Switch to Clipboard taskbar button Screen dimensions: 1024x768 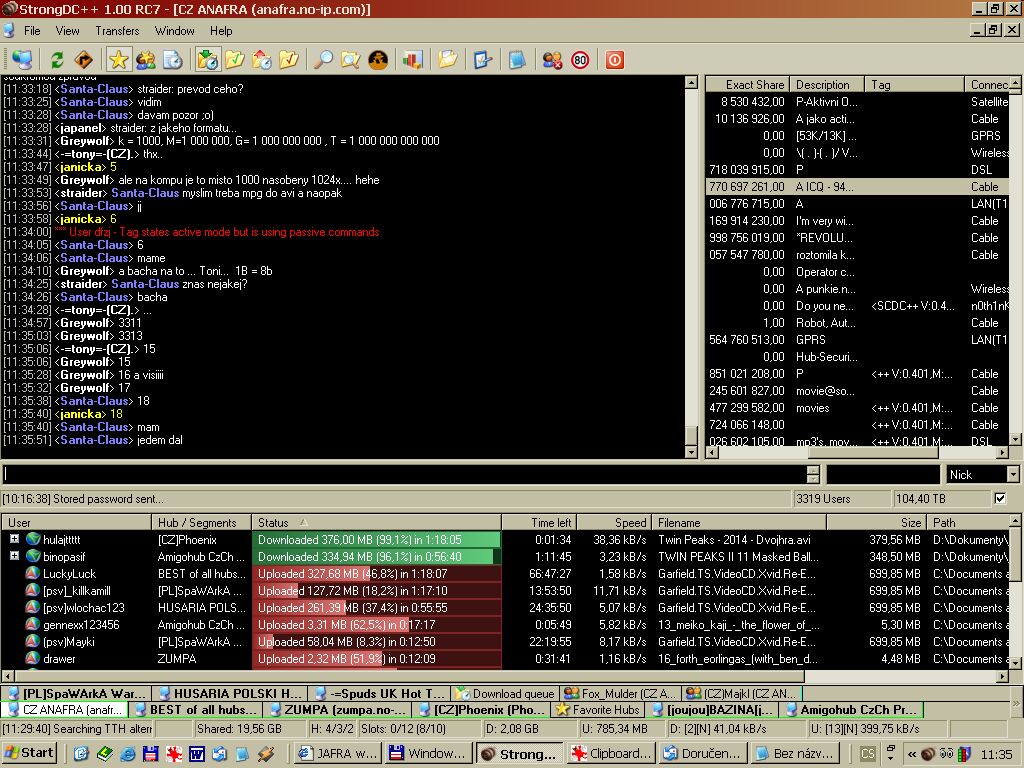(x=611, y=754)
